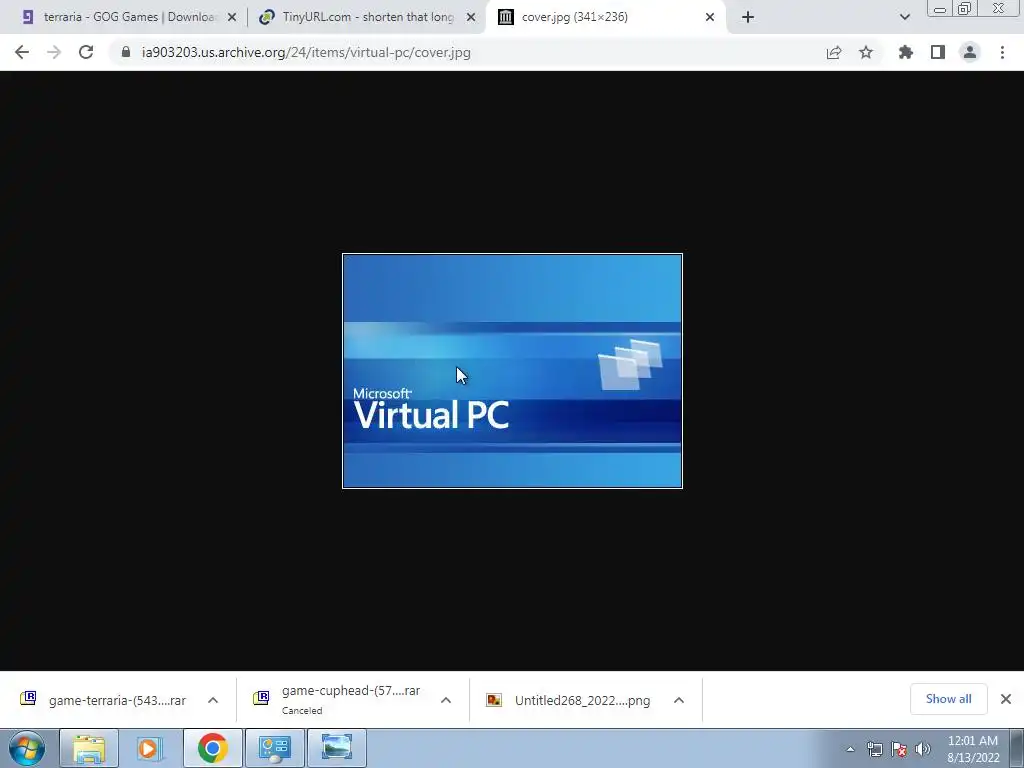
Task: Close the cover.jpg tab
Action: [710, 17]
